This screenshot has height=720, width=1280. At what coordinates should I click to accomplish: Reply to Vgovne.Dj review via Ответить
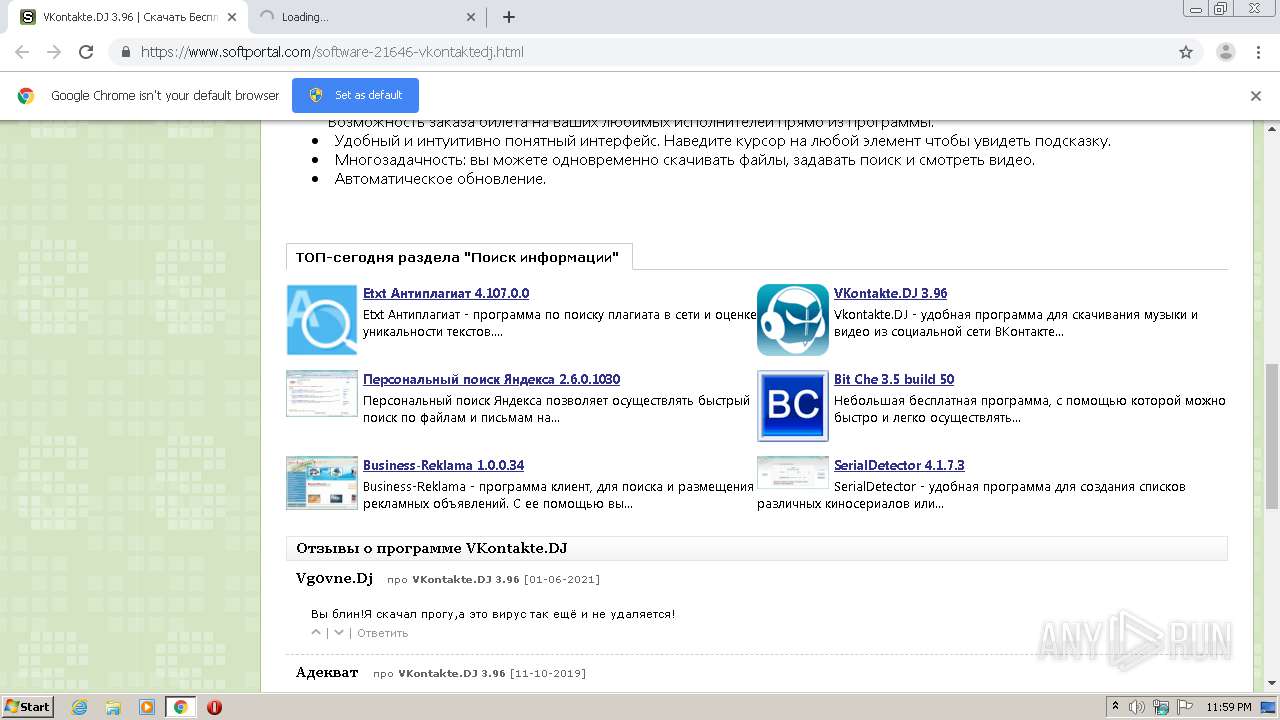(x=382, y=633)
